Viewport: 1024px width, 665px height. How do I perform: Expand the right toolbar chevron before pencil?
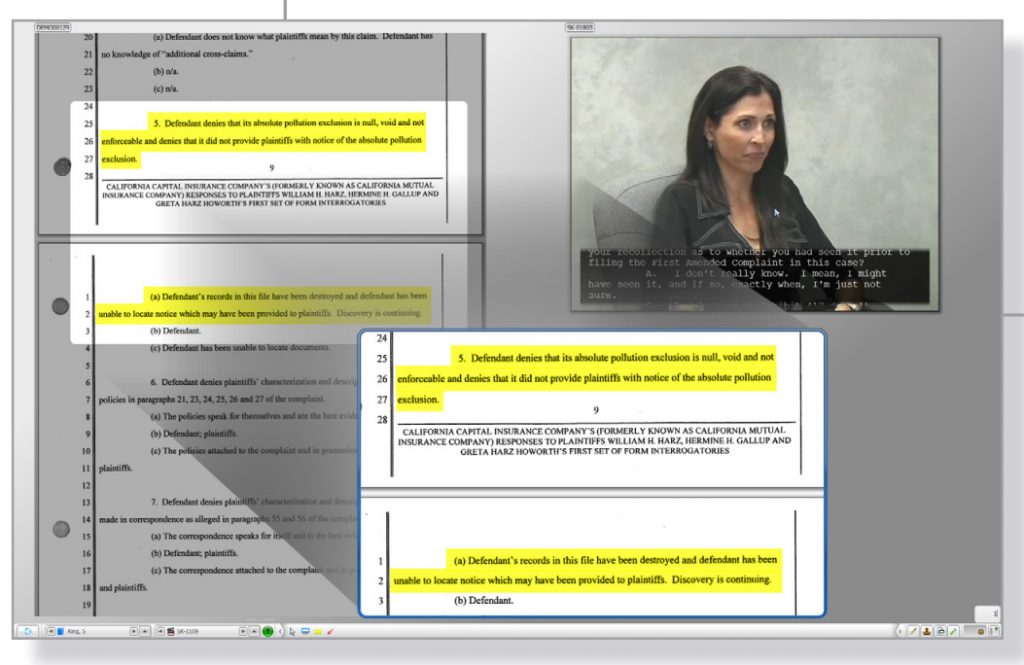point(900,631)
